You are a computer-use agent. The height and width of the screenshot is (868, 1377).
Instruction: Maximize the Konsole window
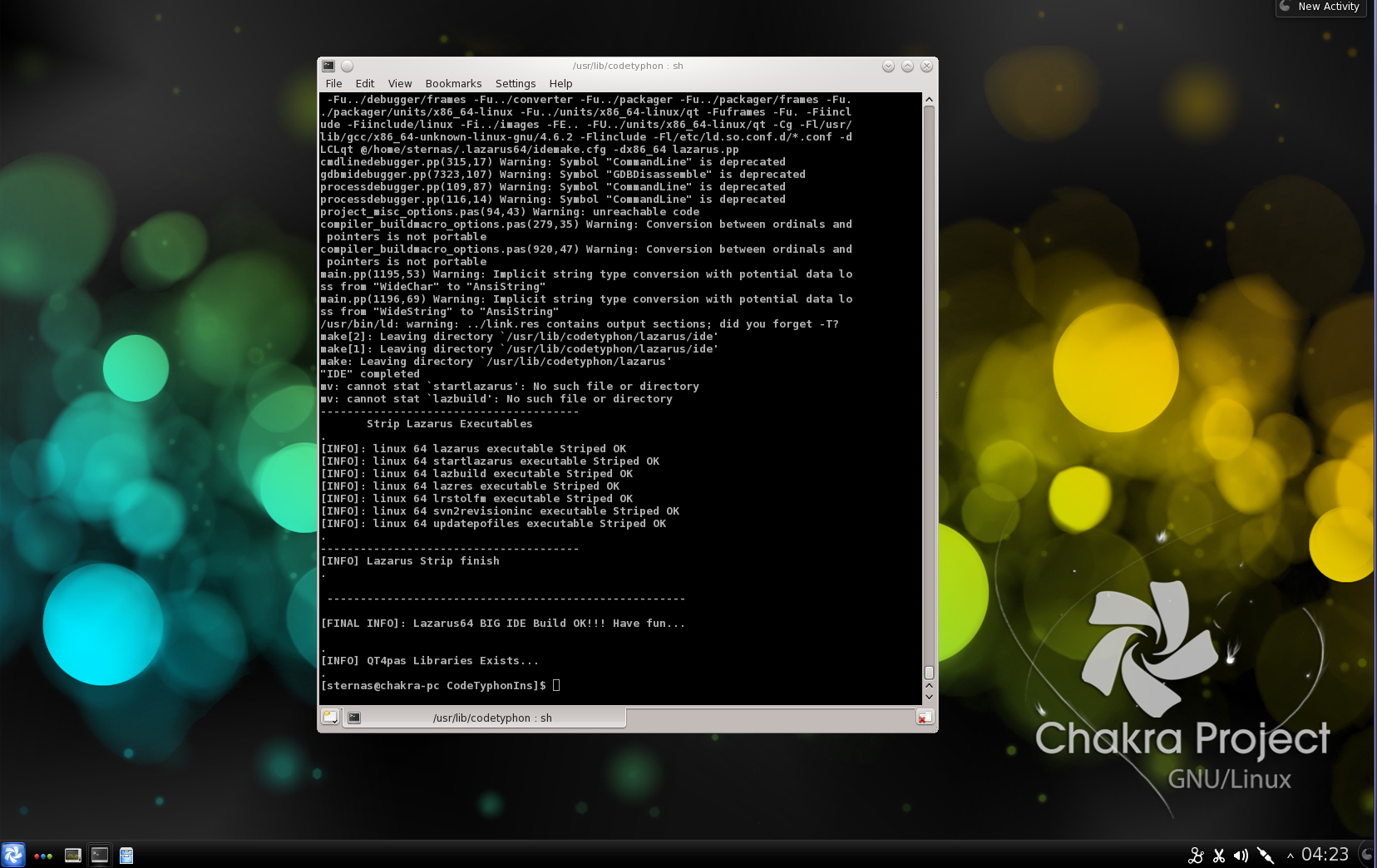click(x=907, y=66)
